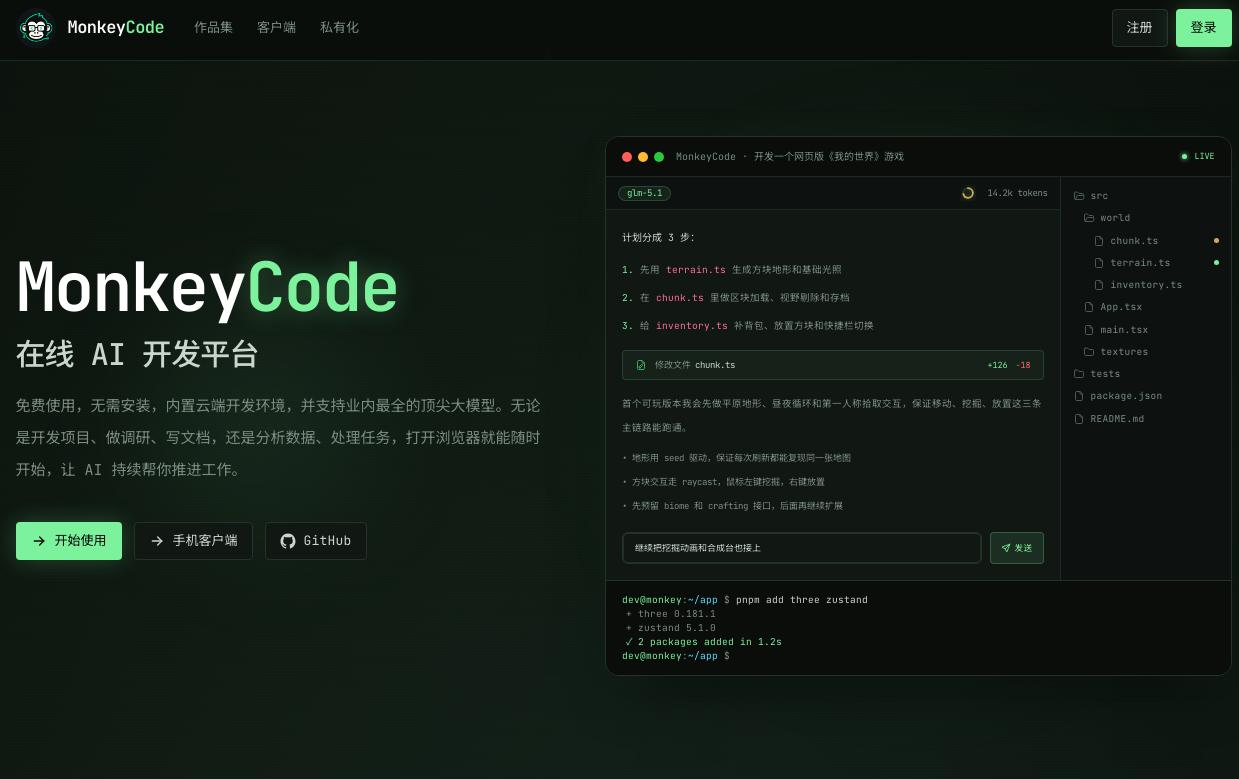Click the MonkeyCode hero heading
1239x779 pixels.
tap(207, 289)
